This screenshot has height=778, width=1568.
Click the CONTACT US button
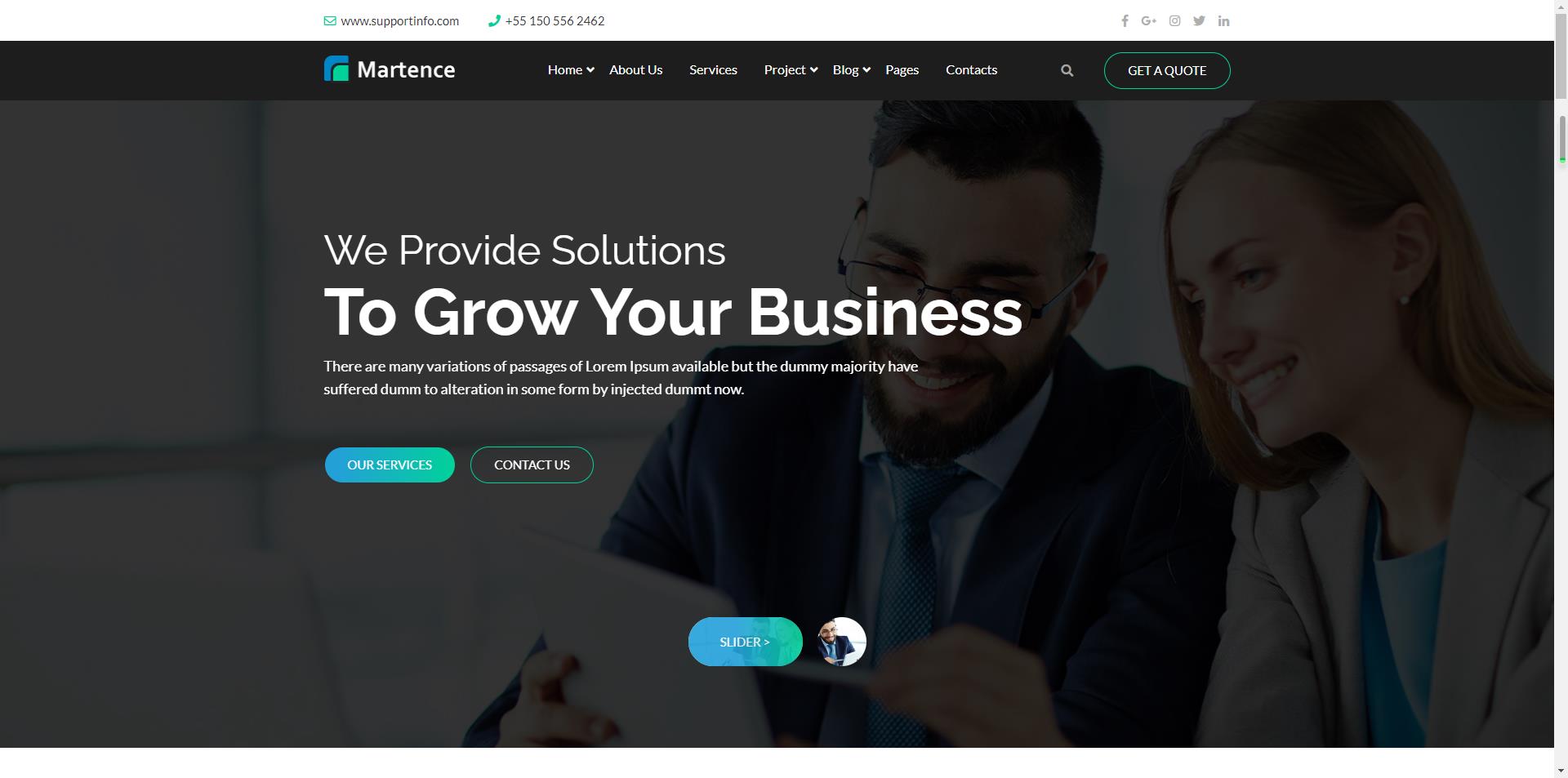coord(532,465)
